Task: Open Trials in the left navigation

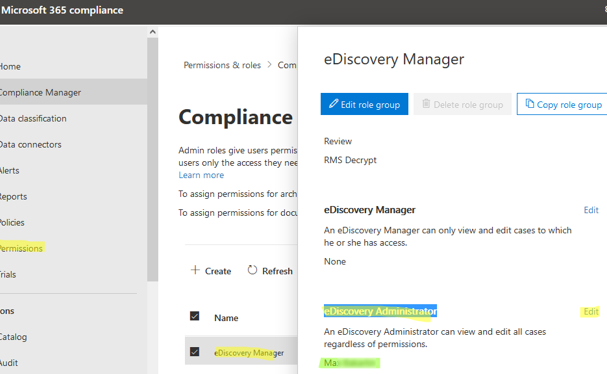Action: tap(8, 274)
